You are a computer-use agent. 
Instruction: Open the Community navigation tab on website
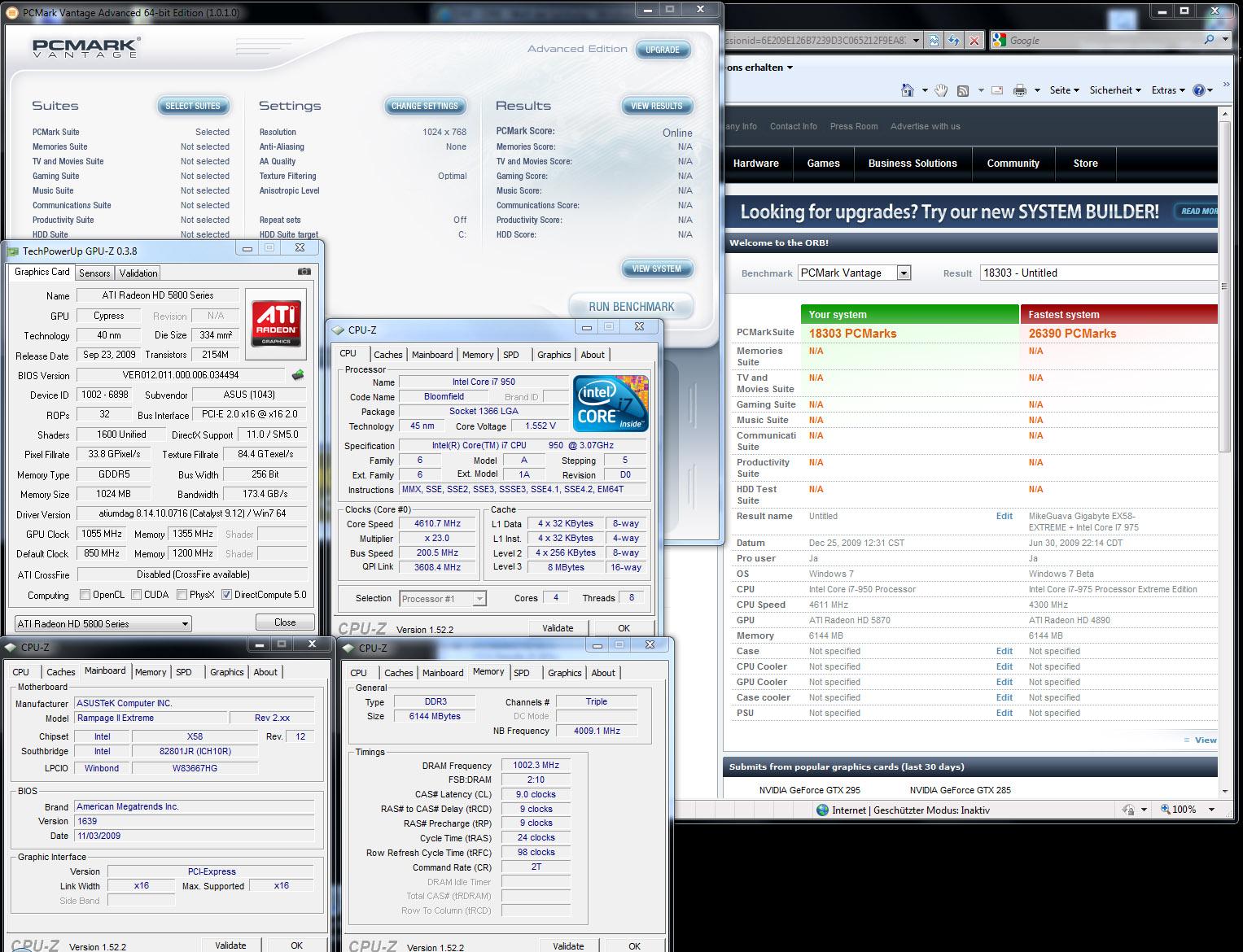1013,164
